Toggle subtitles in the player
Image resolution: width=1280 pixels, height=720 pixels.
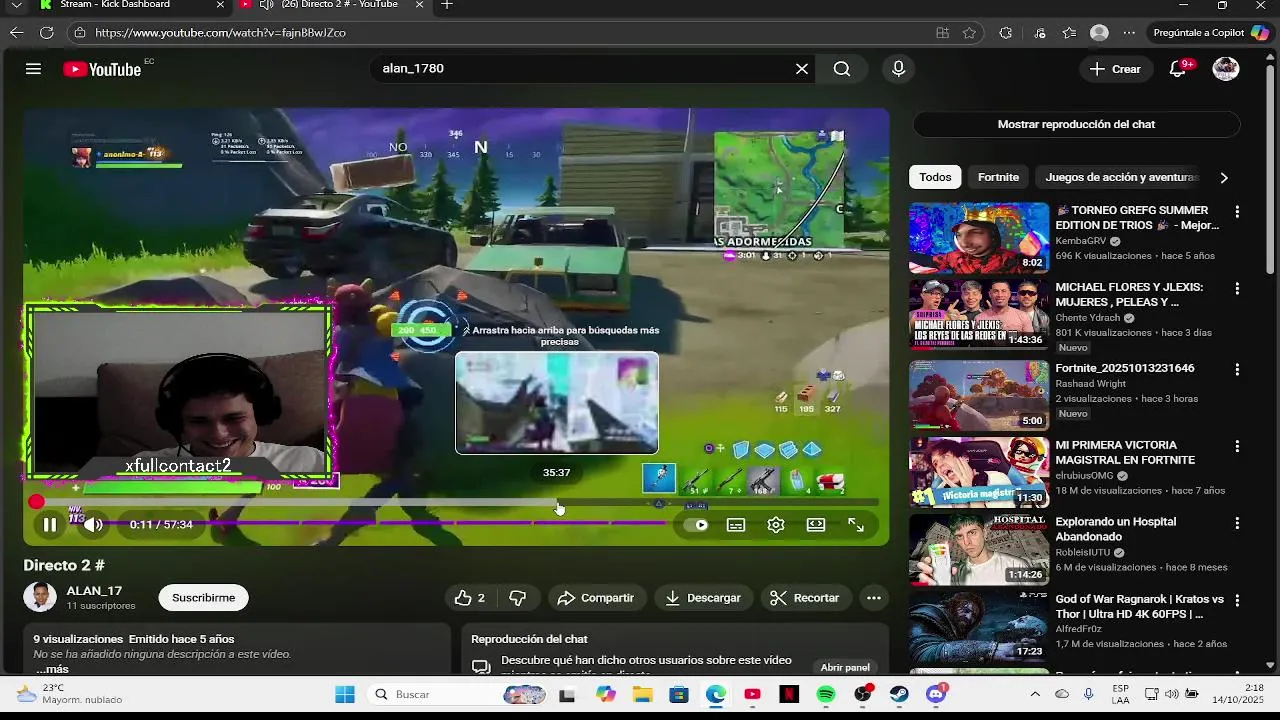pos(736,525)
